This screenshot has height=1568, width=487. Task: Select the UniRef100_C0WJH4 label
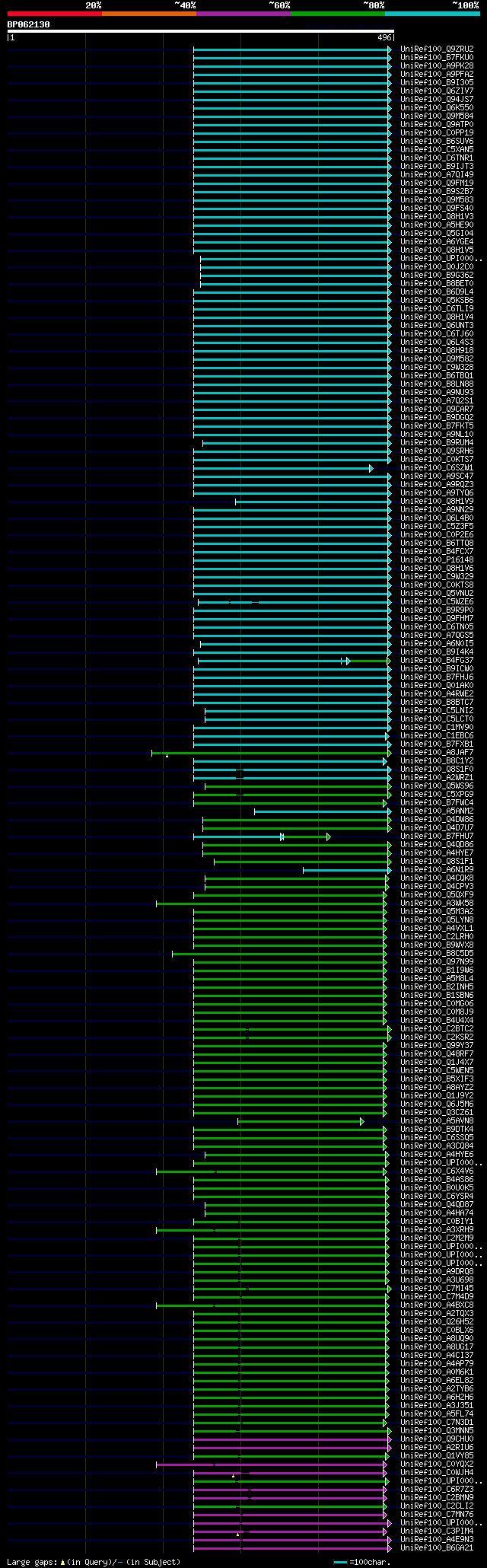pyautogui.click(x=437, y=1472)
